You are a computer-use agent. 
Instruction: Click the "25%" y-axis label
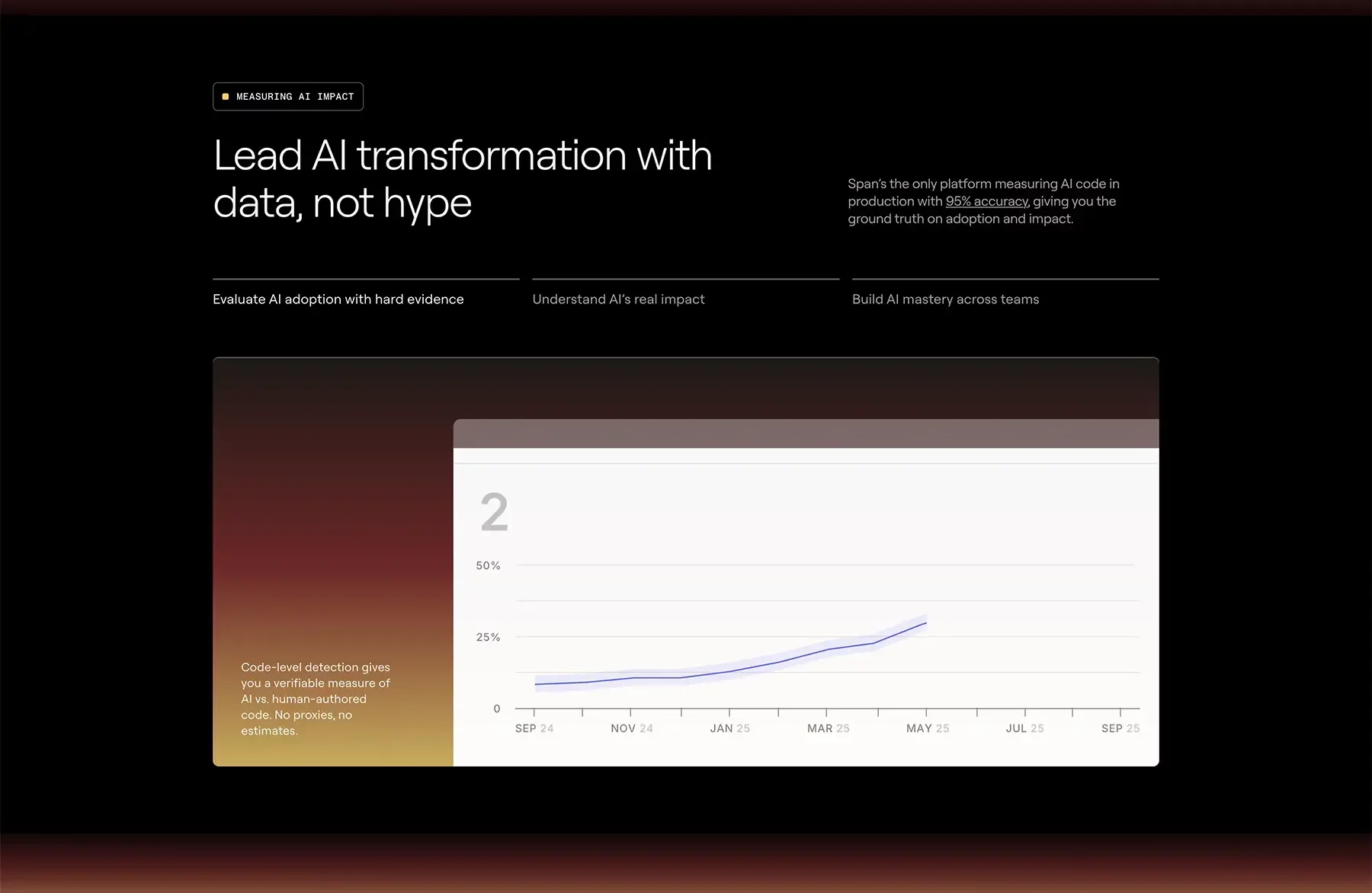tap(488, 637)
